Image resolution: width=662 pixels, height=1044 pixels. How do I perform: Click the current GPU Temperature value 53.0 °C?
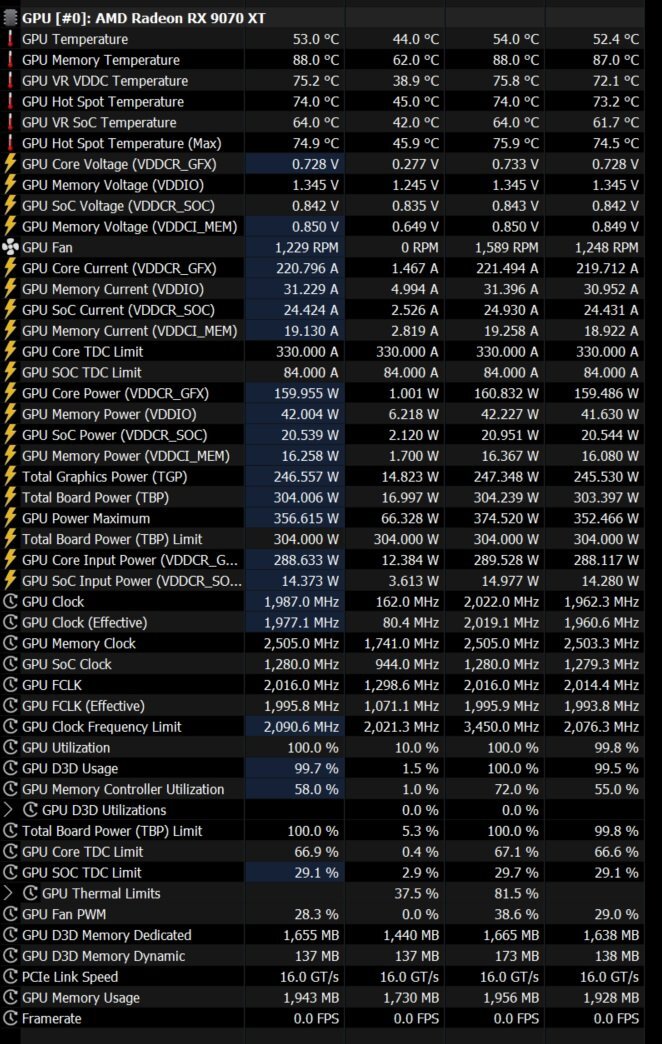point(316,39)
